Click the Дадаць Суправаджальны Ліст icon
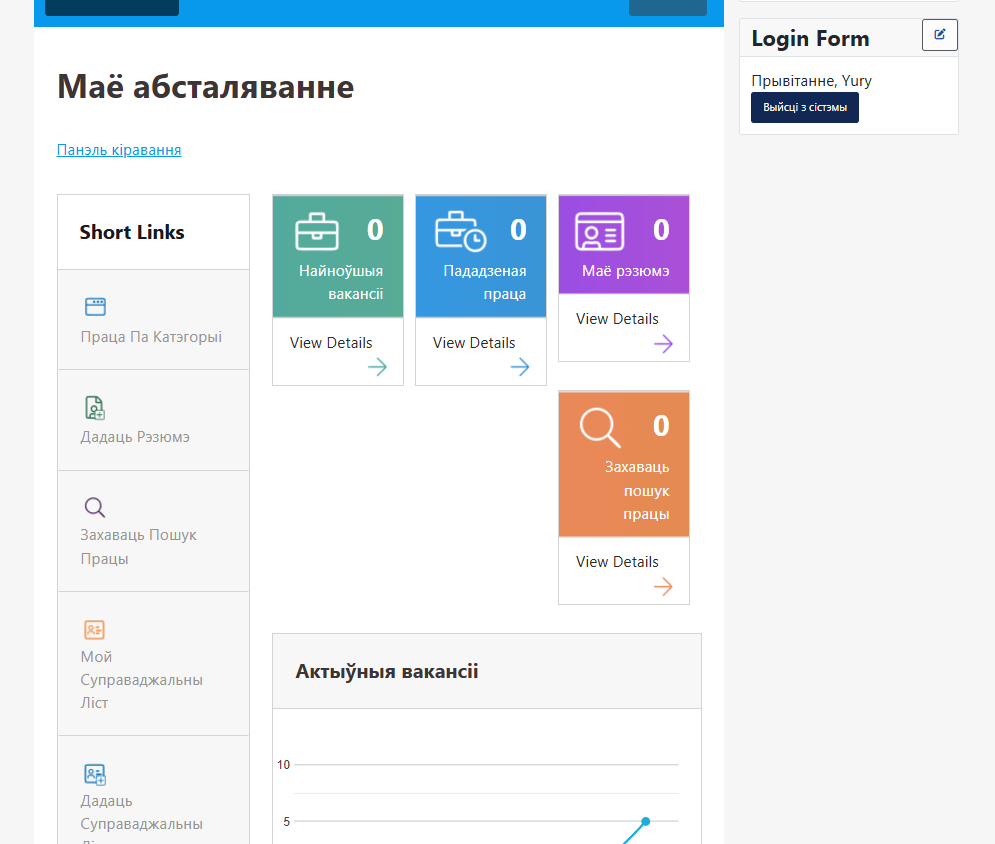Screen dimensions: 995x844 tap(95, 774)
